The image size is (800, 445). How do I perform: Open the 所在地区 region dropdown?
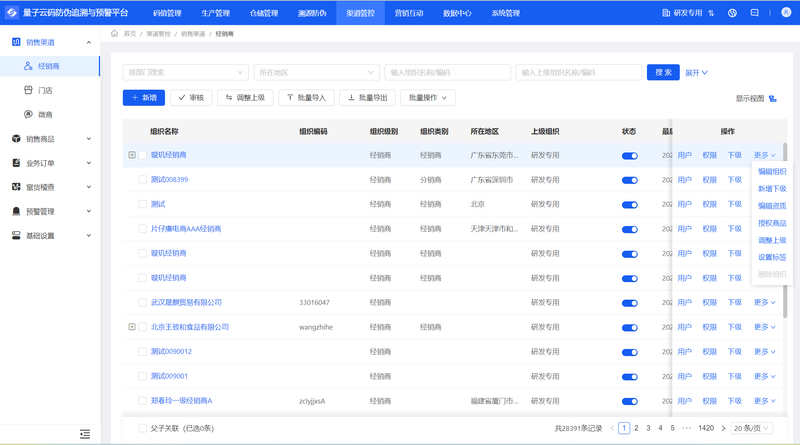314,72
